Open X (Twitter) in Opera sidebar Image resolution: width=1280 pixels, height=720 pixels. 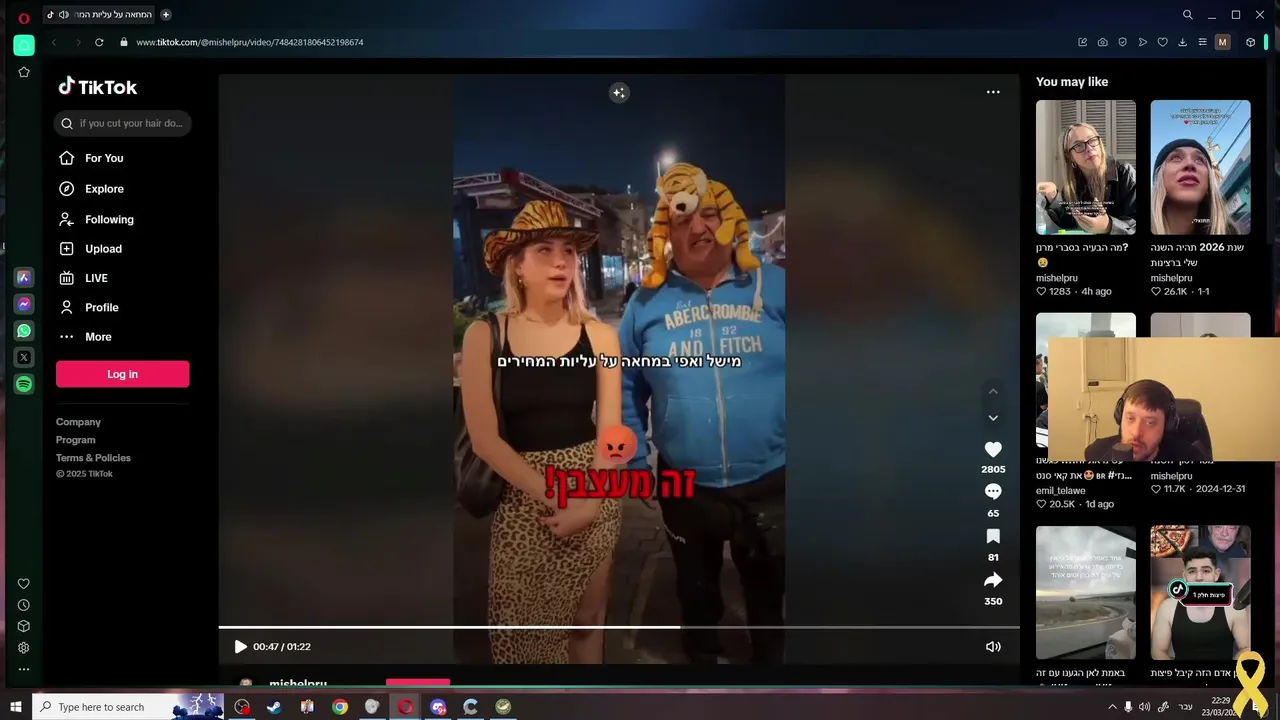tap(24, 357)
